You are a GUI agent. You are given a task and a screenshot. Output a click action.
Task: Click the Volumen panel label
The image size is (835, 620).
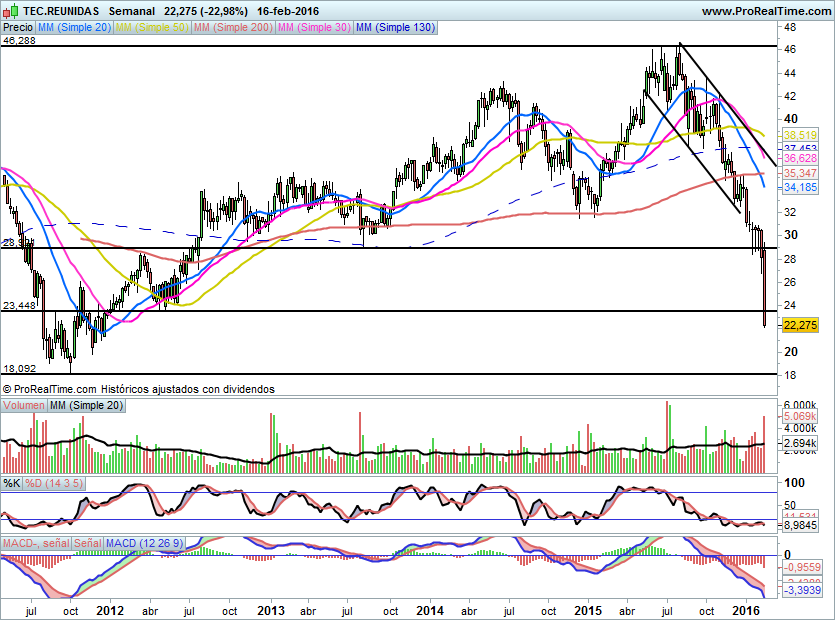pos(24,404)
